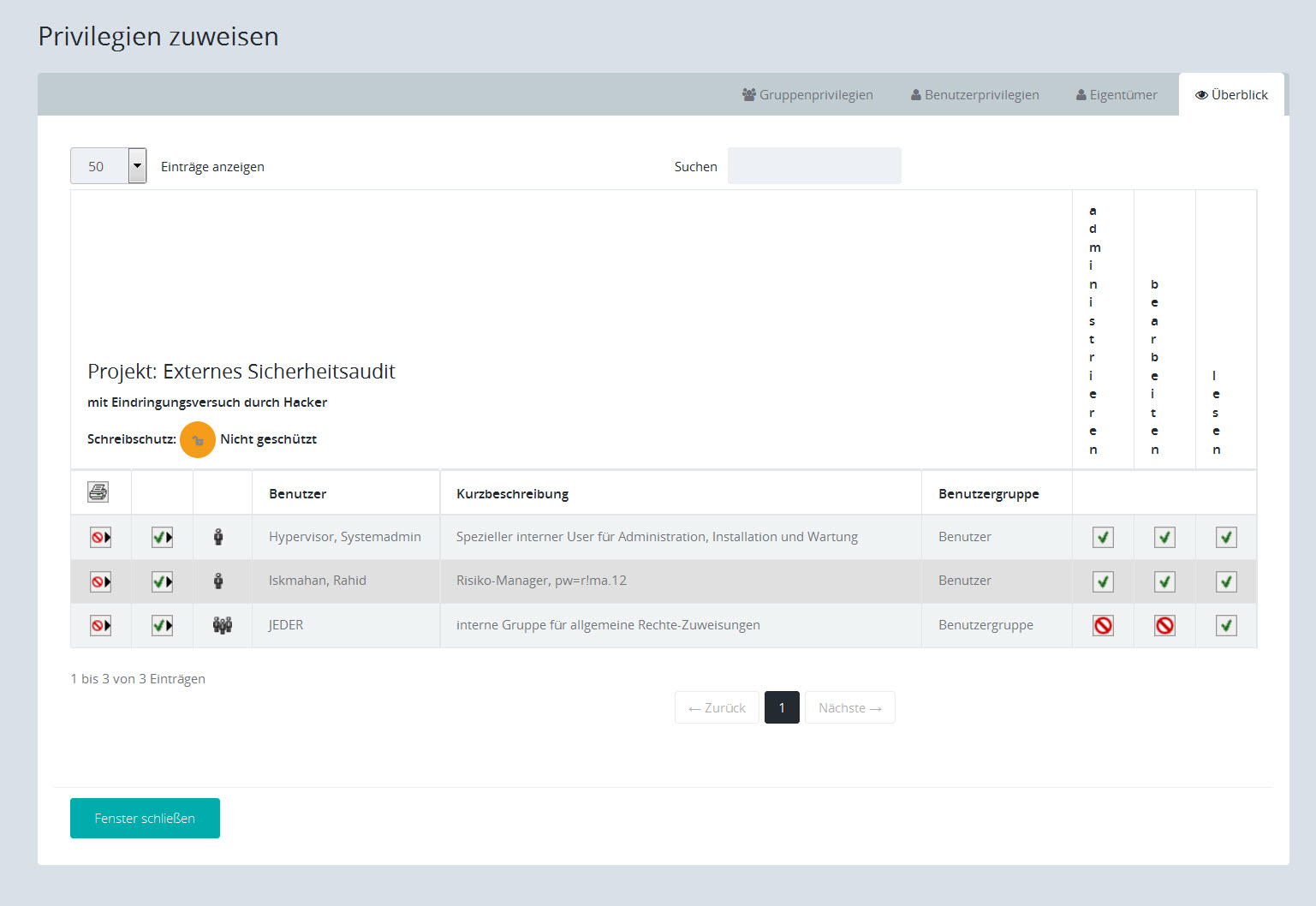The height and width of the screenshot is (906, 1316).
Task: Toggle administrieren checkbox for Hypervisor, Systemadmin
Action: click(1103, 538)
